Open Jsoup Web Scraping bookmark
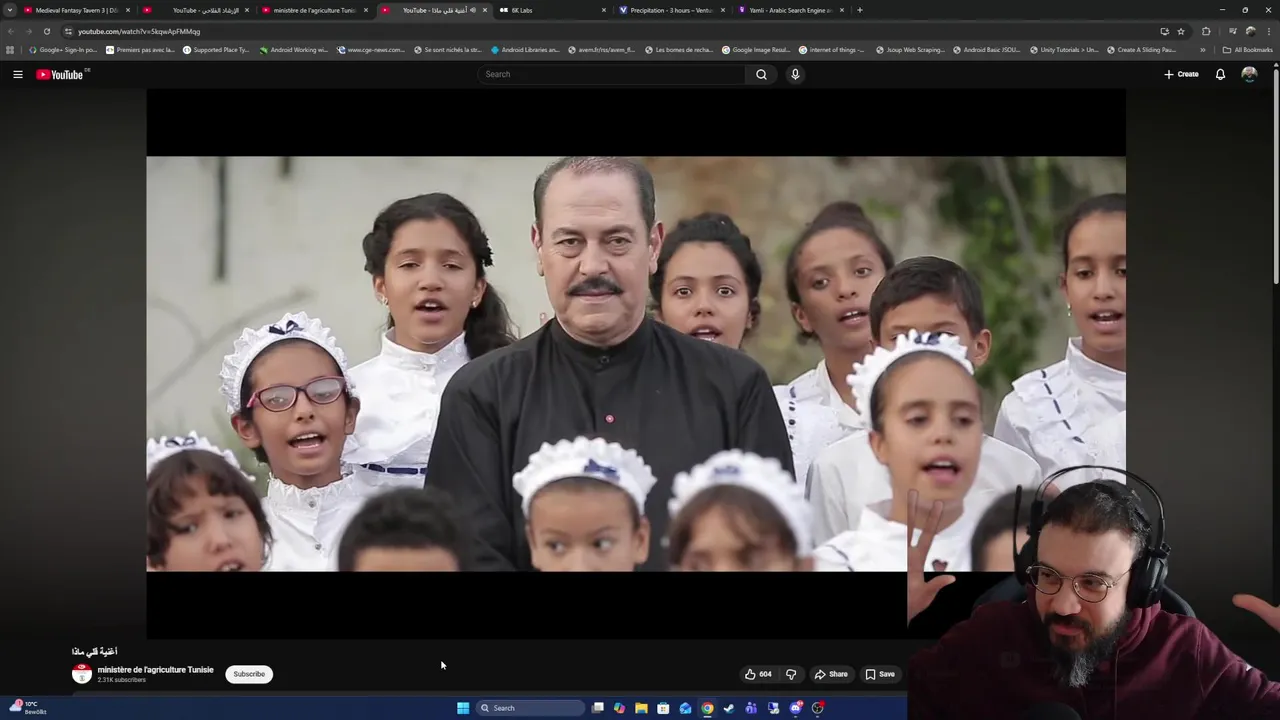 [910, 49]
